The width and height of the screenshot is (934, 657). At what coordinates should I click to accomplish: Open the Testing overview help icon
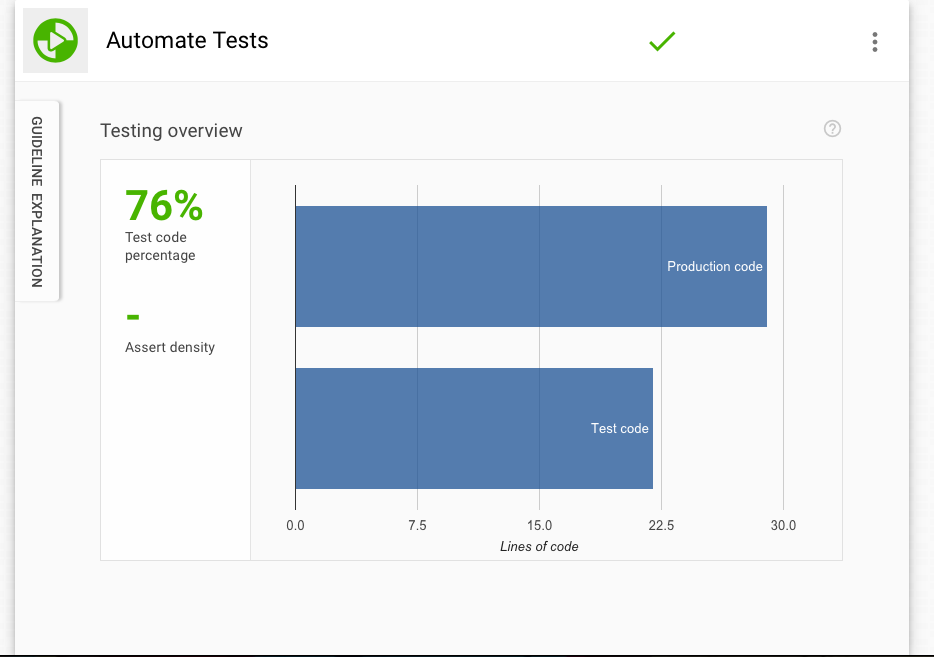tap(832, 129)
